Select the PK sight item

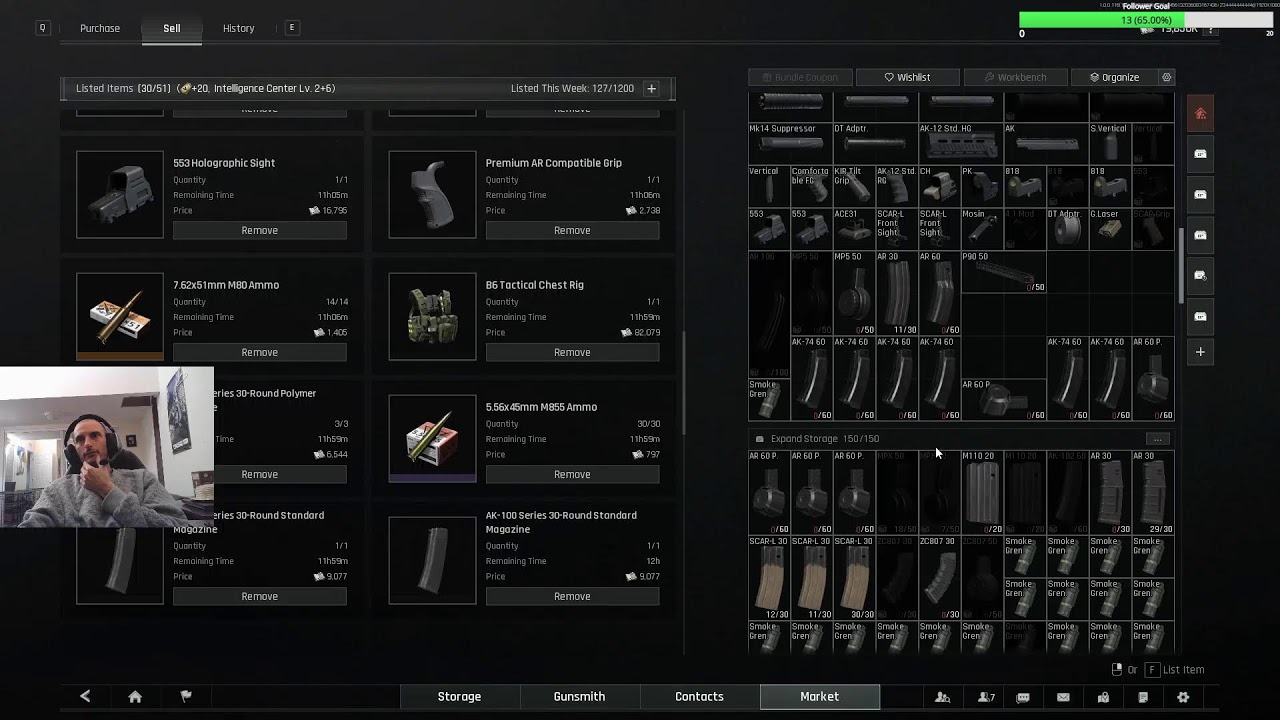click(981, 186)
